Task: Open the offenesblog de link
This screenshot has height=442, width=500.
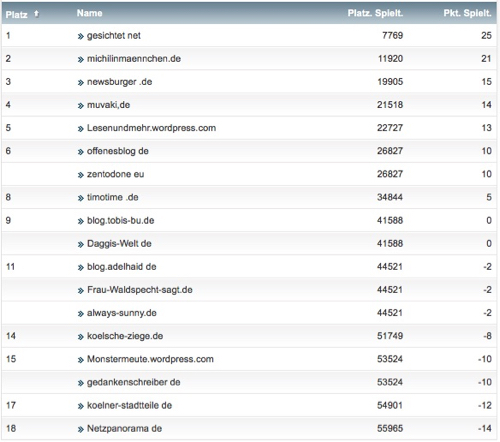Action: (x=118, y=151)
